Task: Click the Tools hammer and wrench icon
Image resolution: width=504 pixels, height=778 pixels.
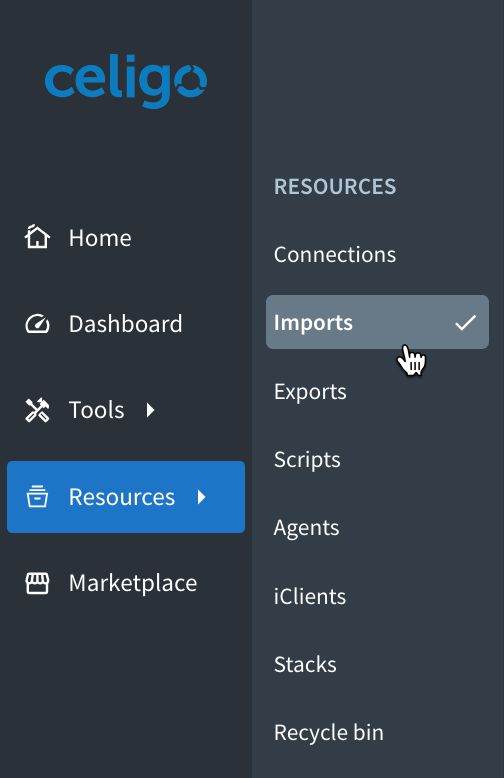Action: (x=37, y=410)
